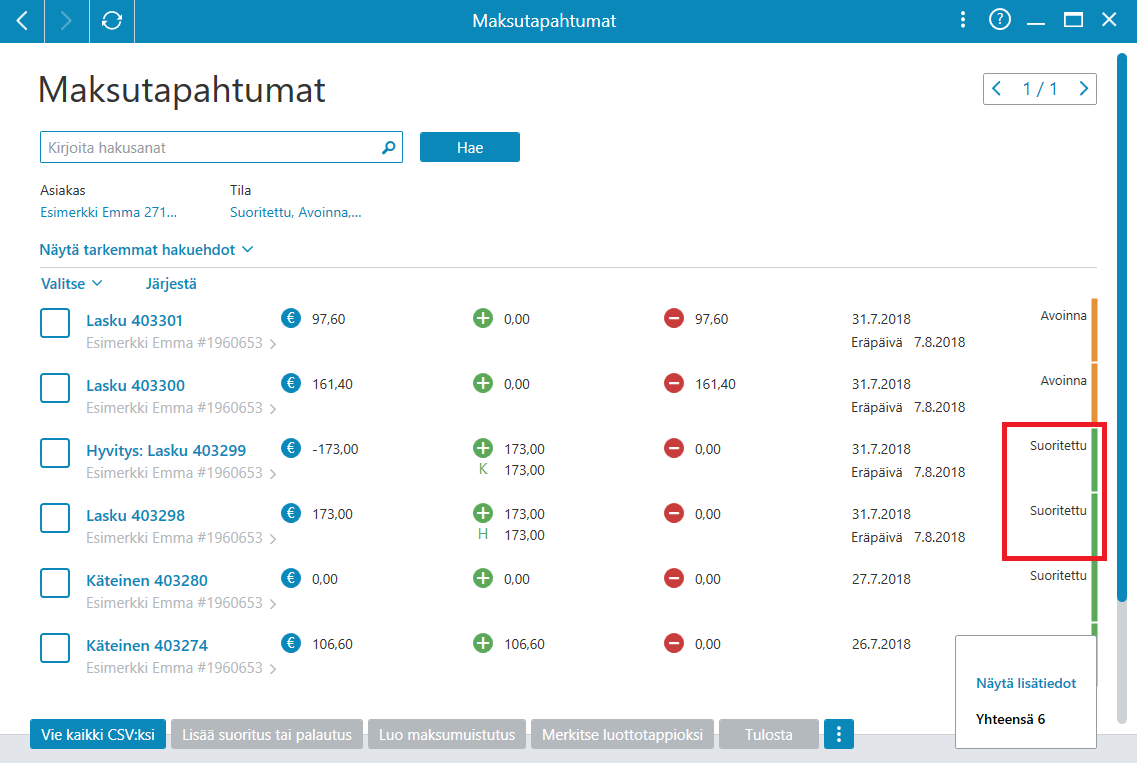Viewport: 1137px width, 763px height.
Task: Click the magnifier icon in search field
Action: pos(389,147)
